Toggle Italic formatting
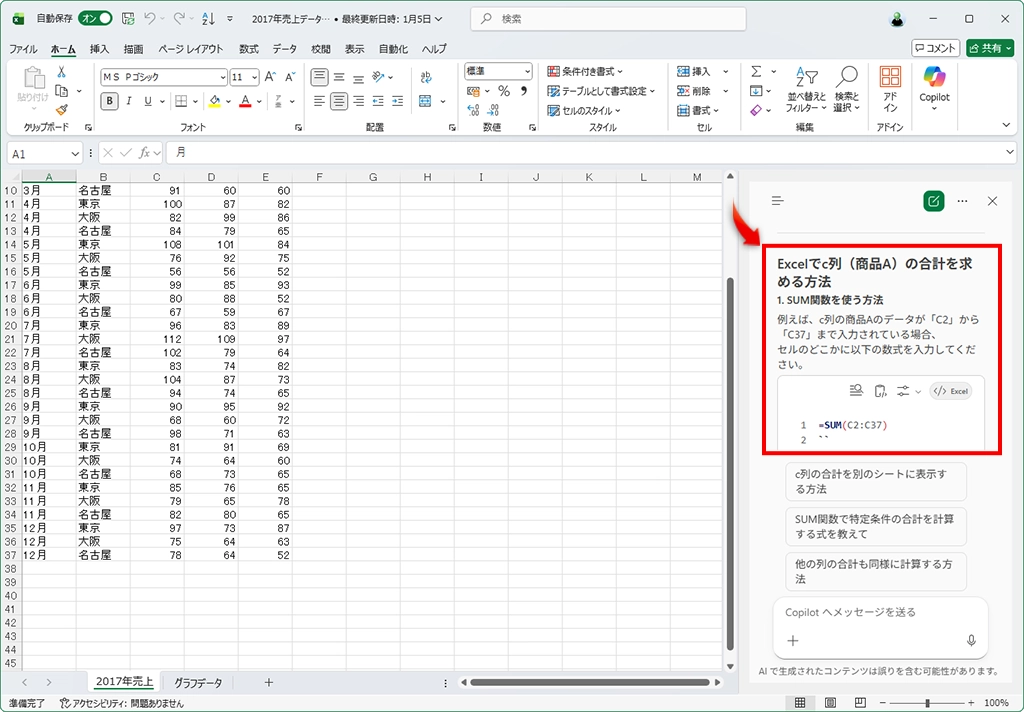 (x=130, y=101)
